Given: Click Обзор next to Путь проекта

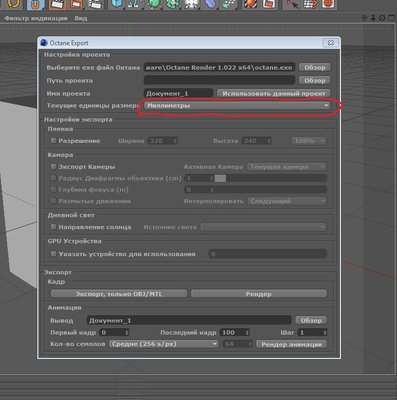Looking at the screenshot, I should pyautogui.click(x=315, y=80).
